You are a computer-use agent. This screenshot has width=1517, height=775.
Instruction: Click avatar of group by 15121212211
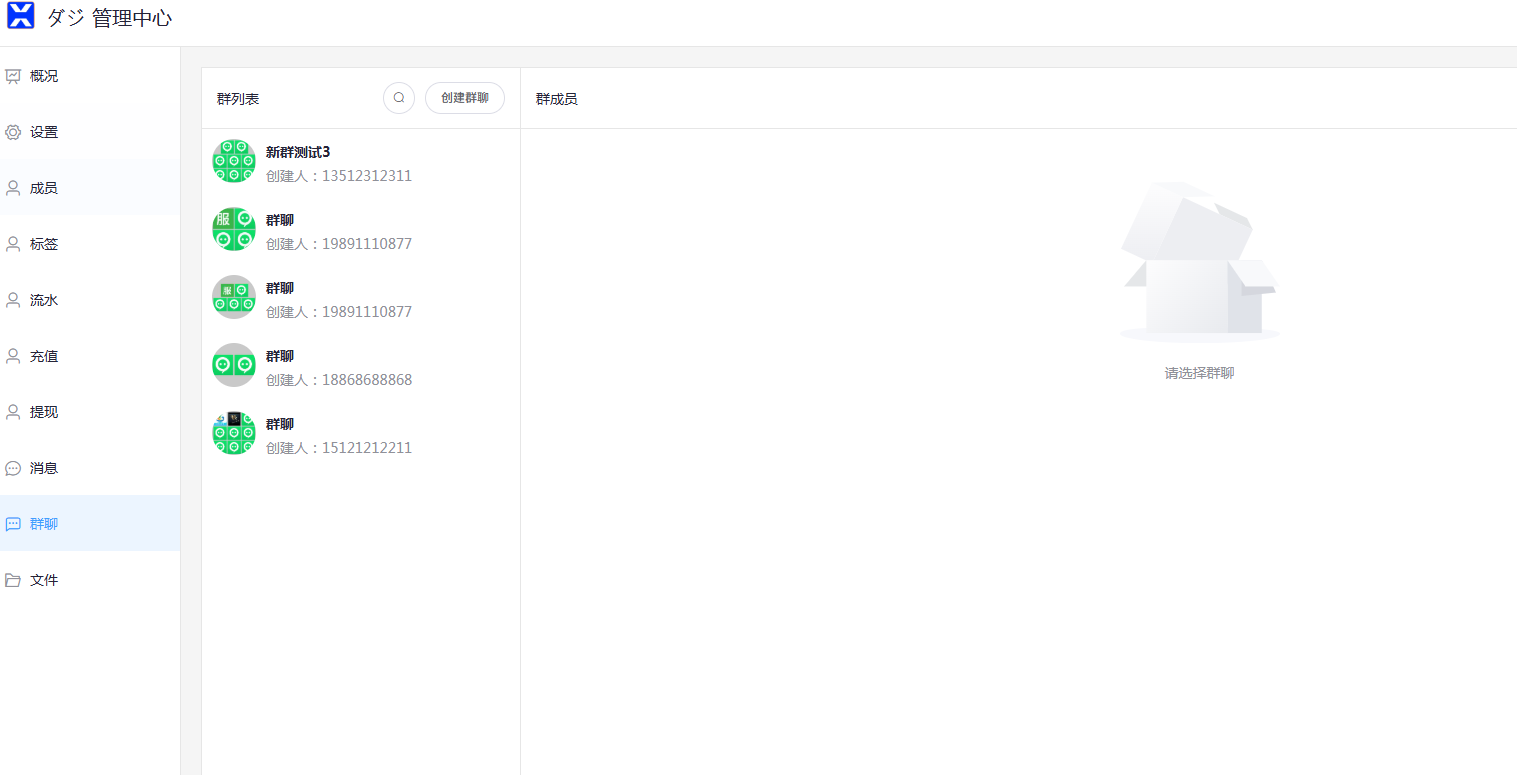234,433
